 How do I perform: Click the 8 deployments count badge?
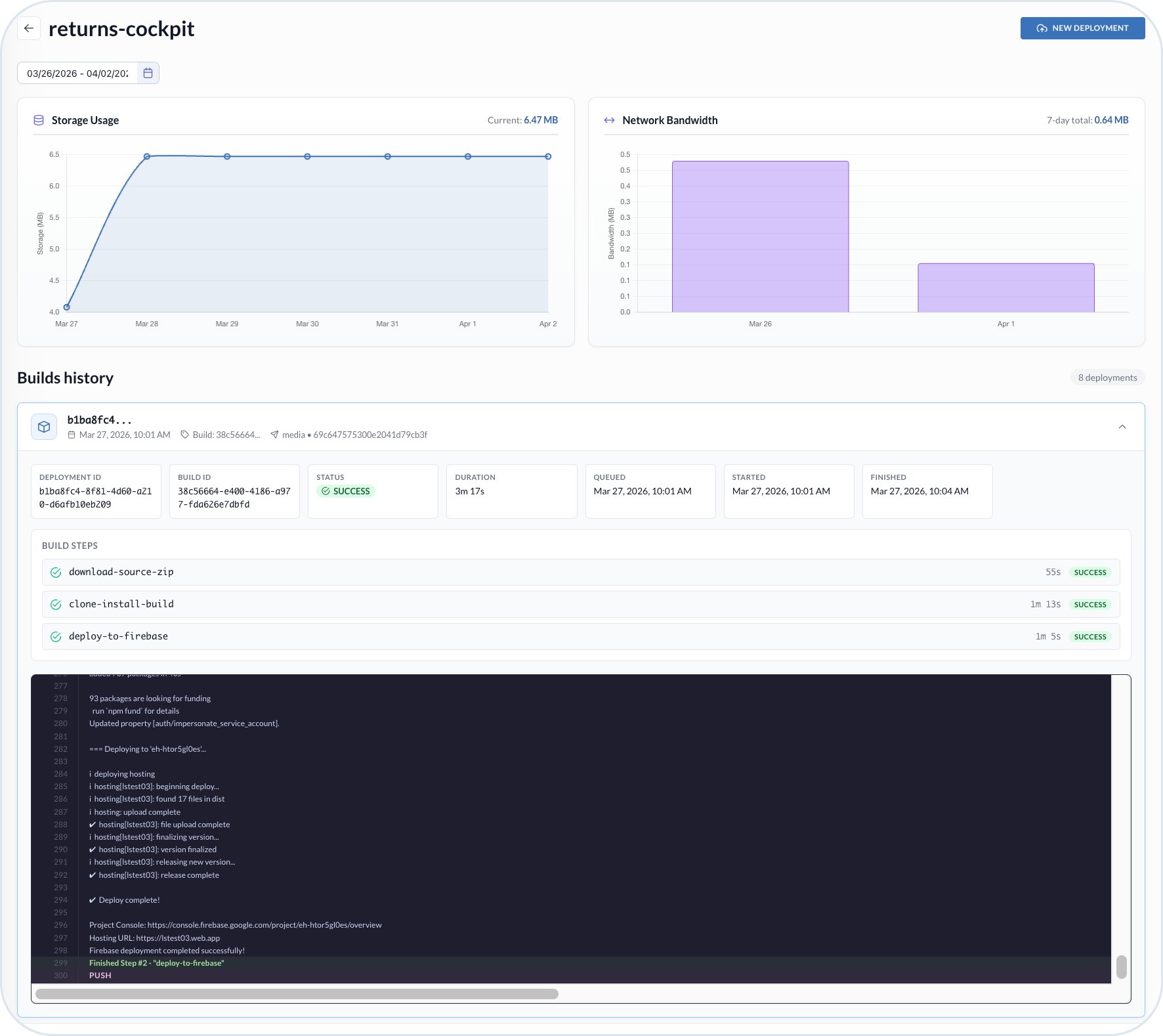pyautogui.click(x=1107, y=378)
